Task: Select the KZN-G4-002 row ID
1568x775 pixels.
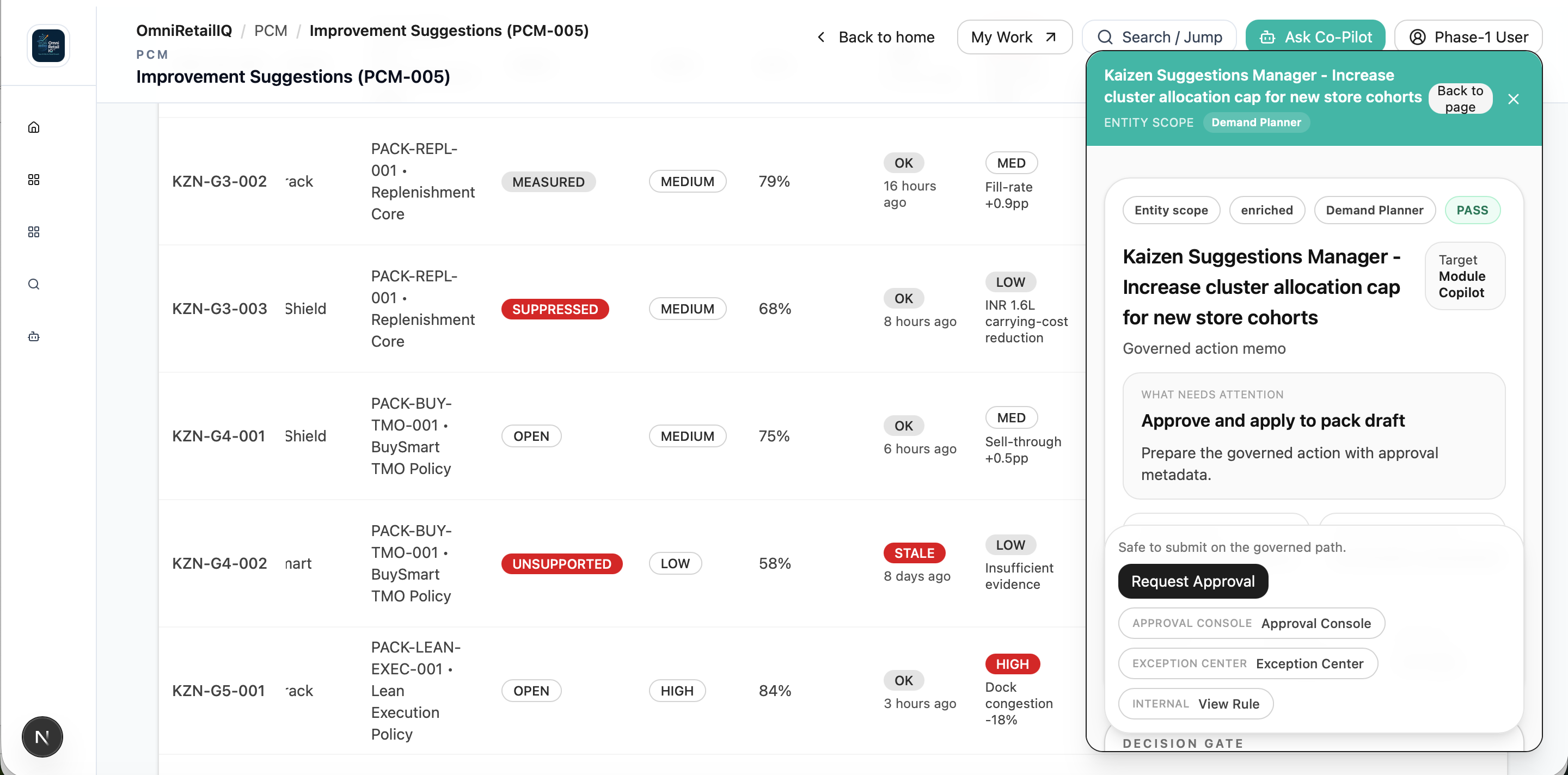Action: pyautogui.click(x=219, y=563)
